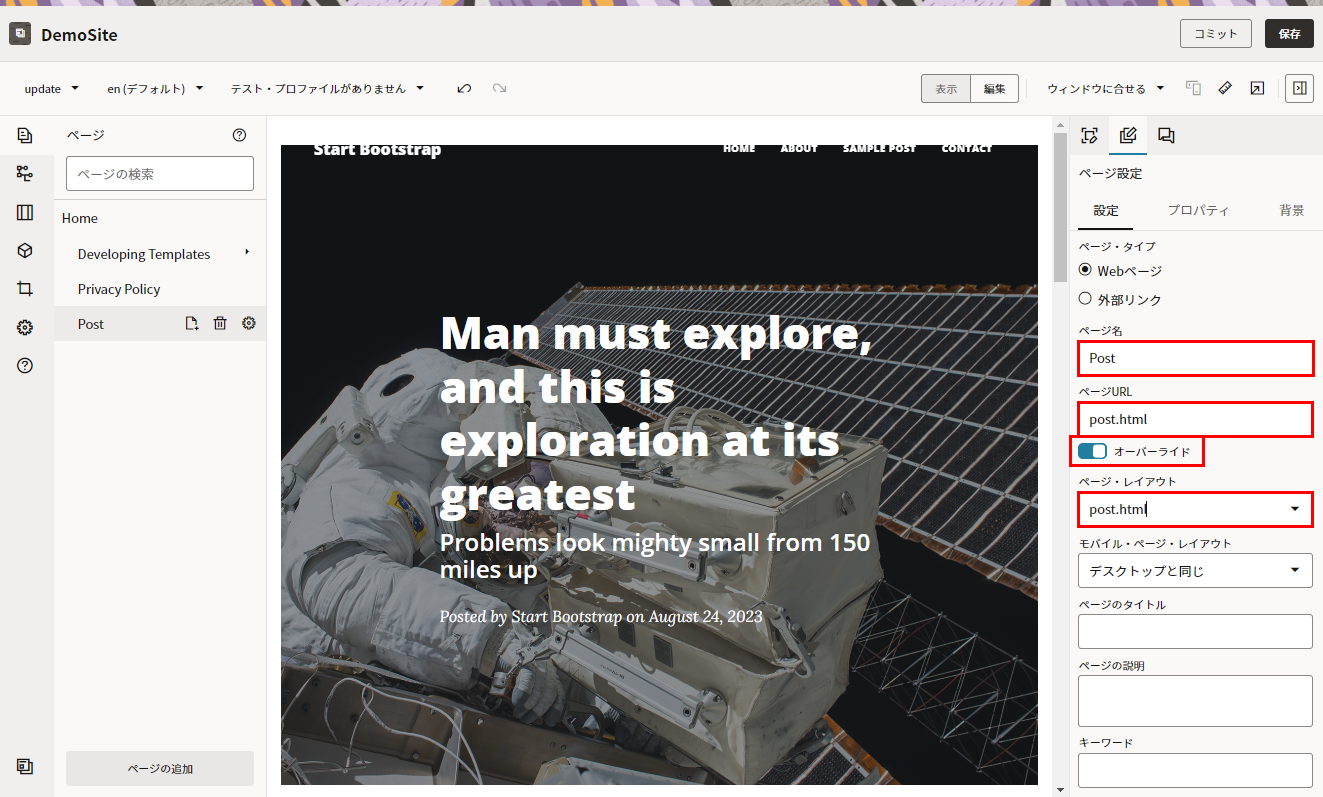Click the device preview icon in toolbar
This screenshot has height=797, width=1323.
click(1193, 88)
